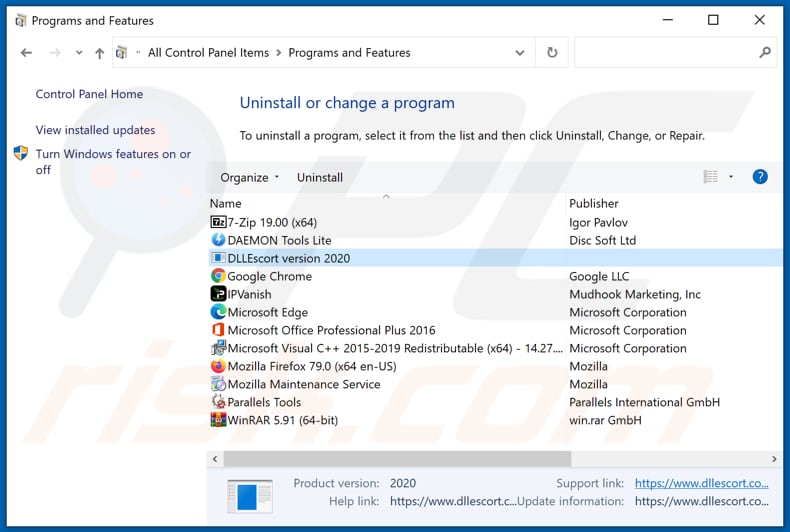The width and height of the screenshot is (790, 532).
Task: Expand the address bar history dropdown
Action: [520, 52]
